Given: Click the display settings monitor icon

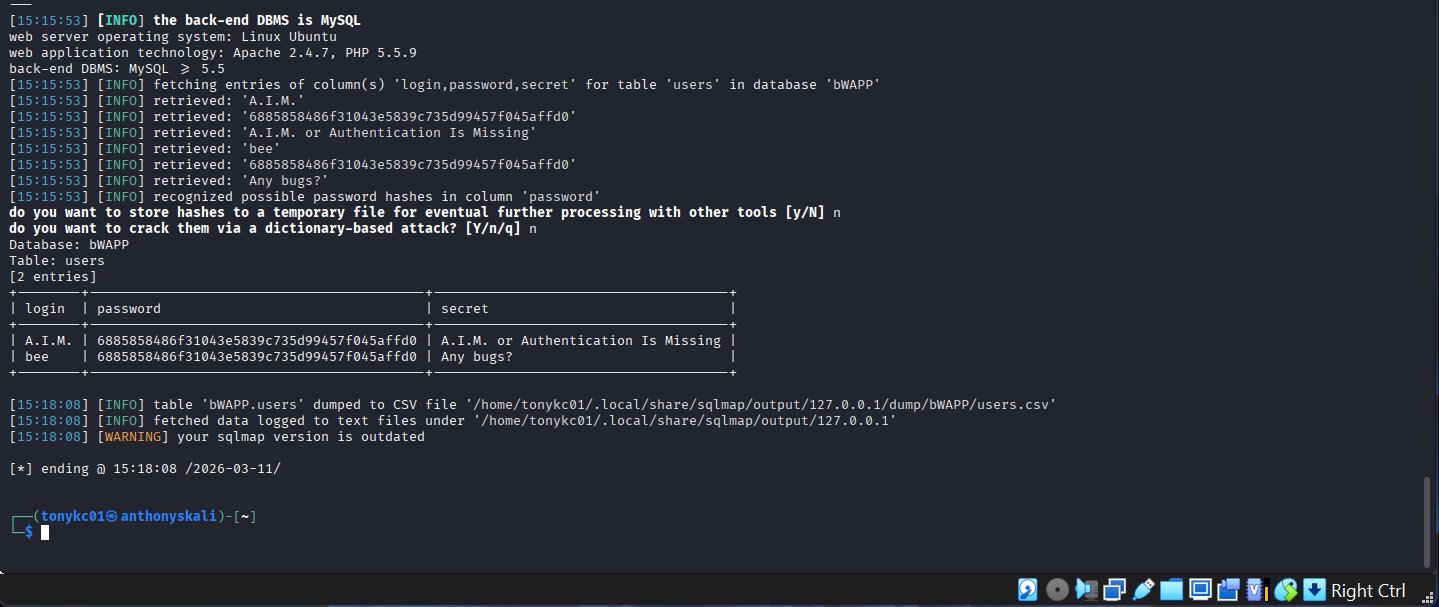Looking at the screenshot, I should [x=1200, y=590].
